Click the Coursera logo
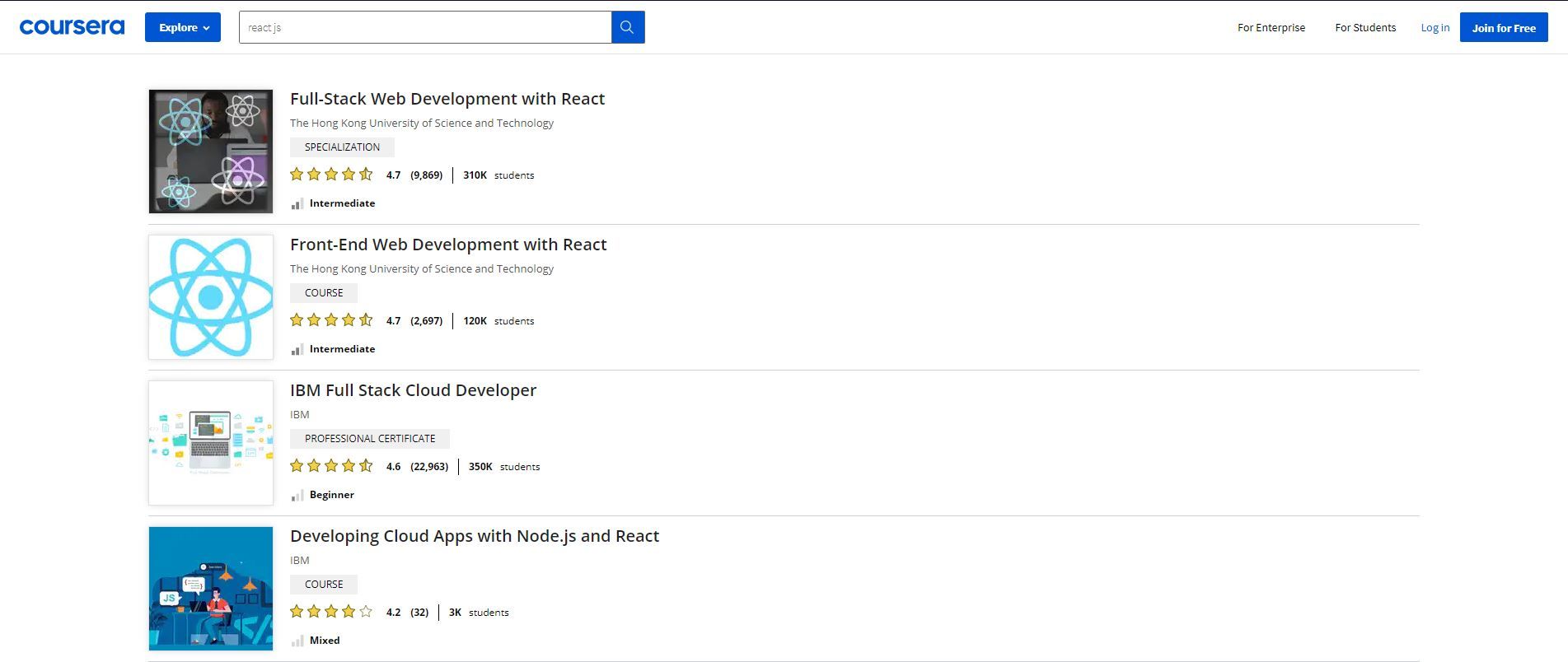 click(72, 27)
